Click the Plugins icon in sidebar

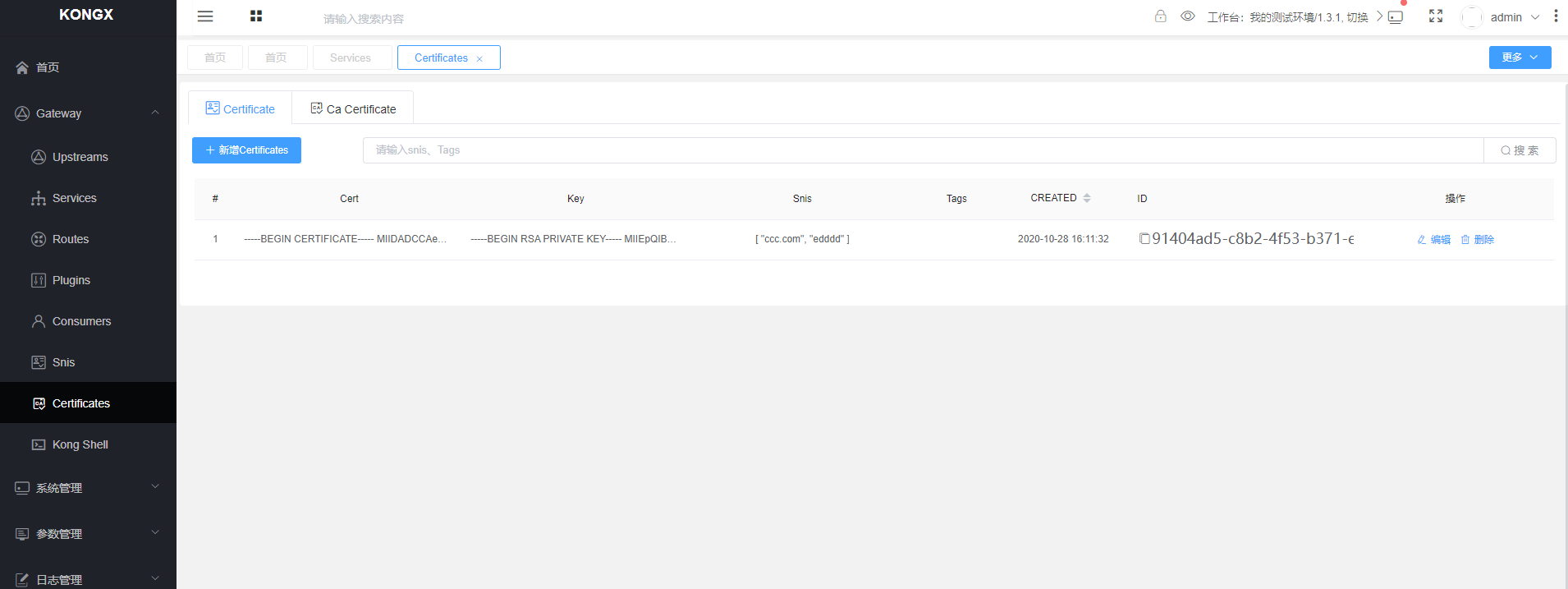tap(39, 280)
